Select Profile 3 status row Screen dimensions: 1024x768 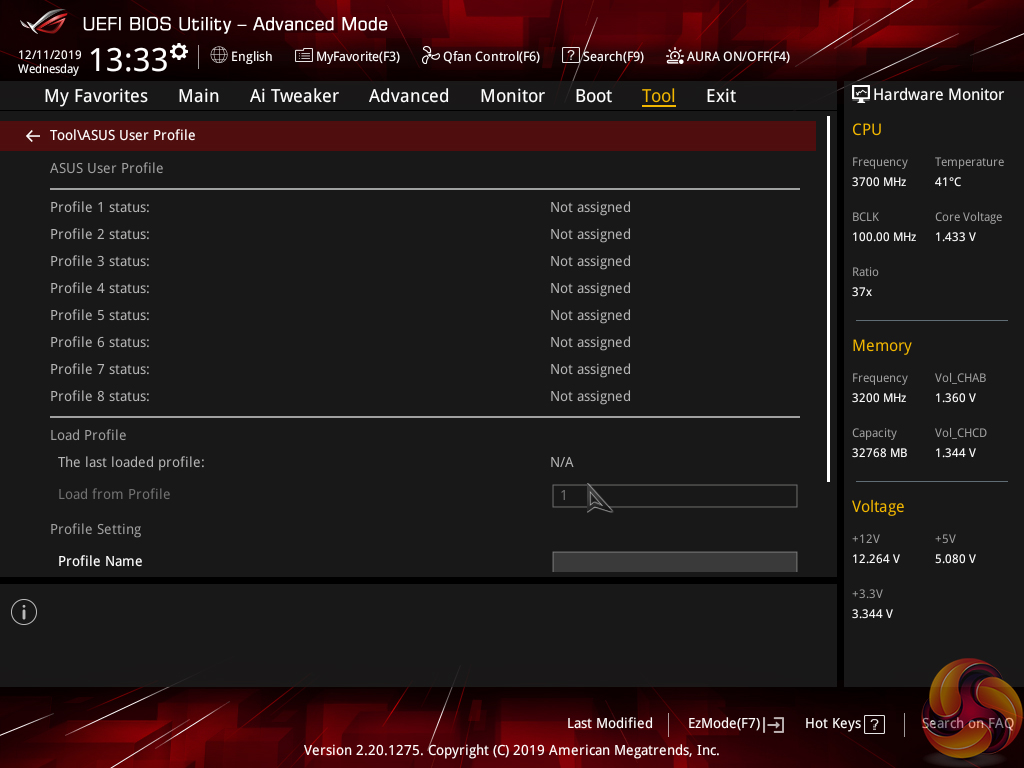[424, 261]
